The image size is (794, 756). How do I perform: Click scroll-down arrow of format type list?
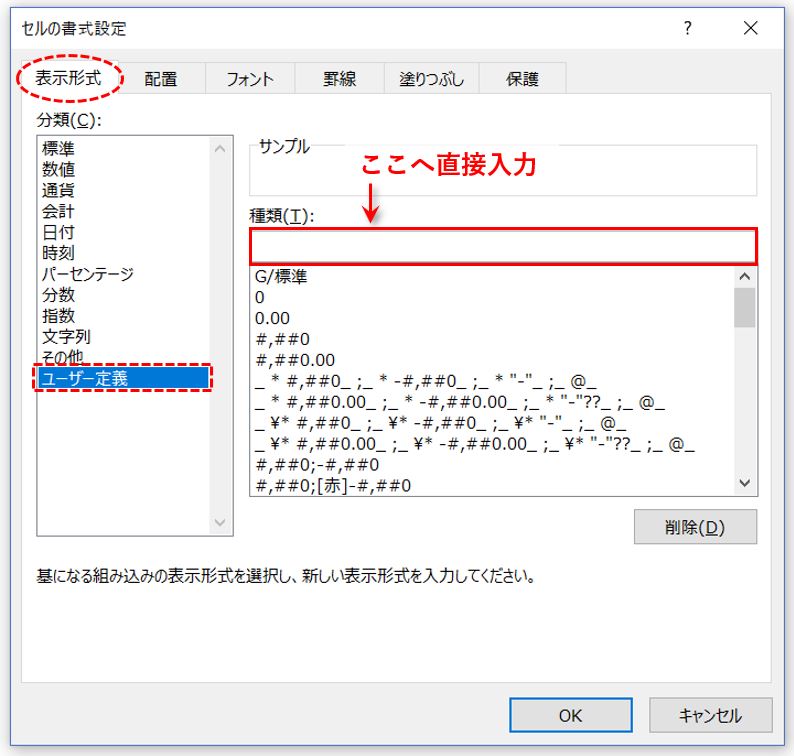point(744,483)
